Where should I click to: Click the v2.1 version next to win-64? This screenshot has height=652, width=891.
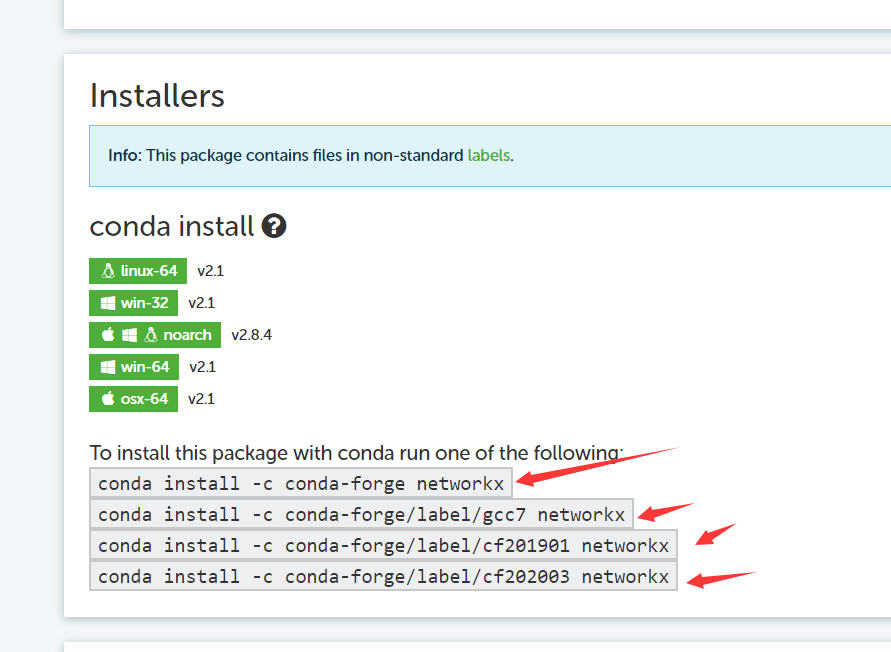point(202,367)
